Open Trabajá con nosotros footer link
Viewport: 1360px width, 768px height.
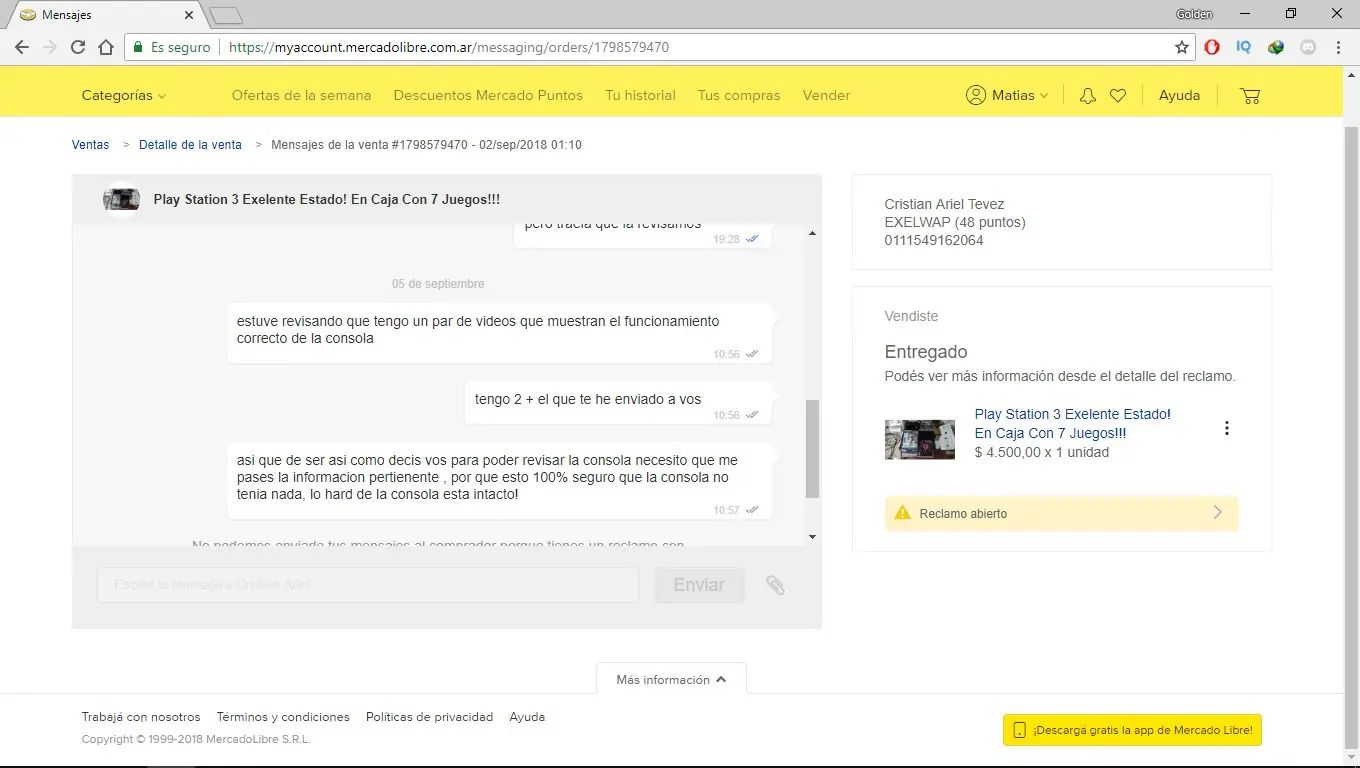pos(141,717)
